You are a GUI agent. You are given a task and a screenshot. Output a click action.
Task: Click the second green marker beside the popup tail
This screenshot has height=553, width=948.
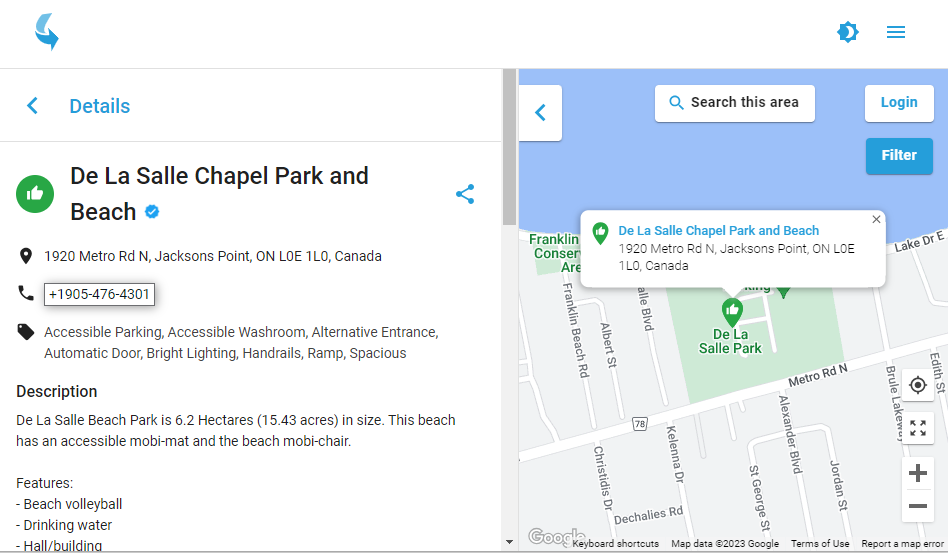(784, 293)
